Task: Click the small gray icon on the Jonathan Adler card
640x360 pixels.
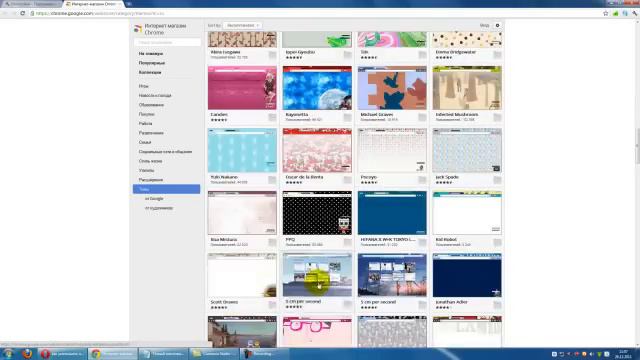Action: [x=497, y=305]
